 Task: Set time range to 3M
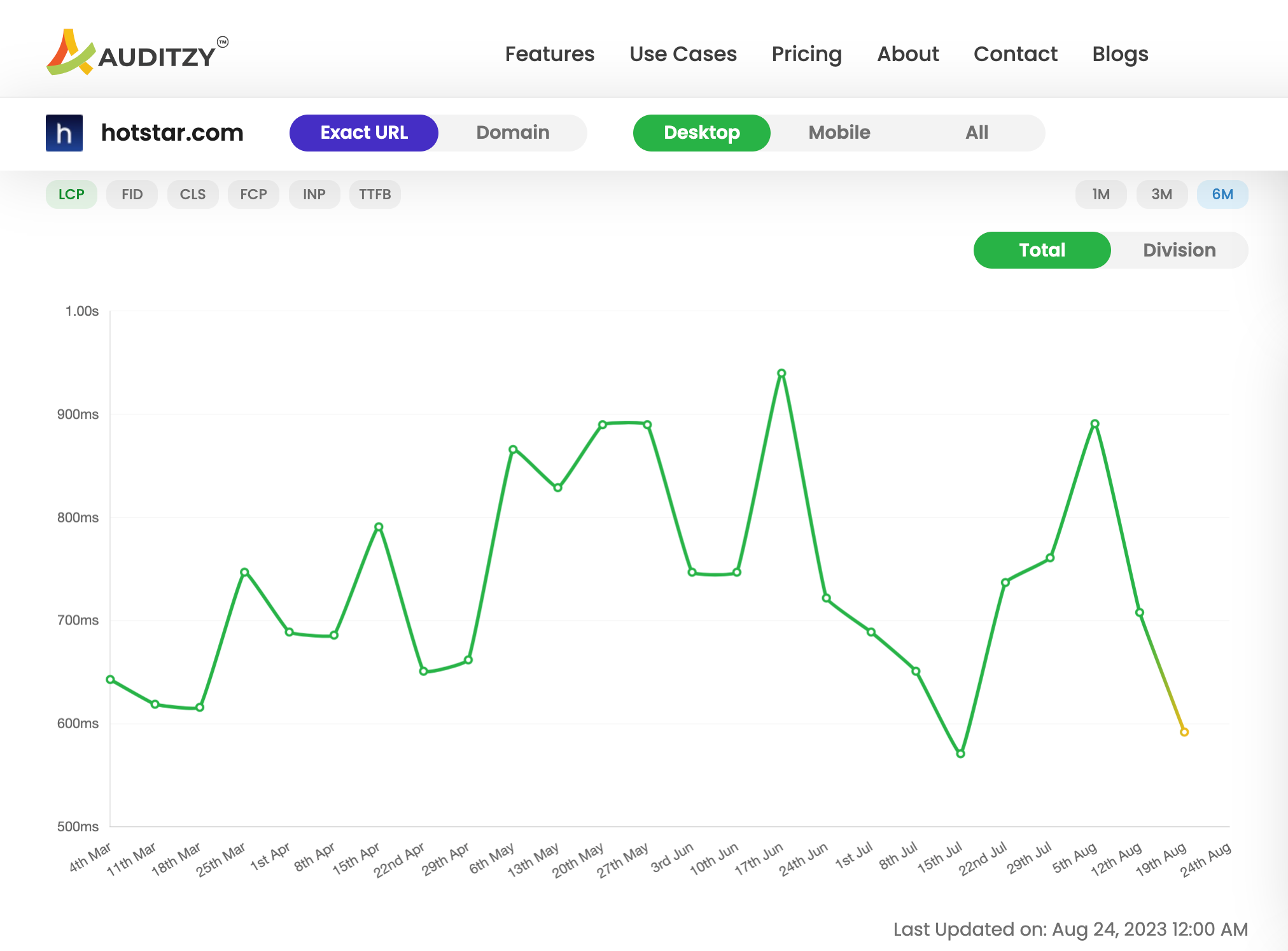coord(1162,194)
